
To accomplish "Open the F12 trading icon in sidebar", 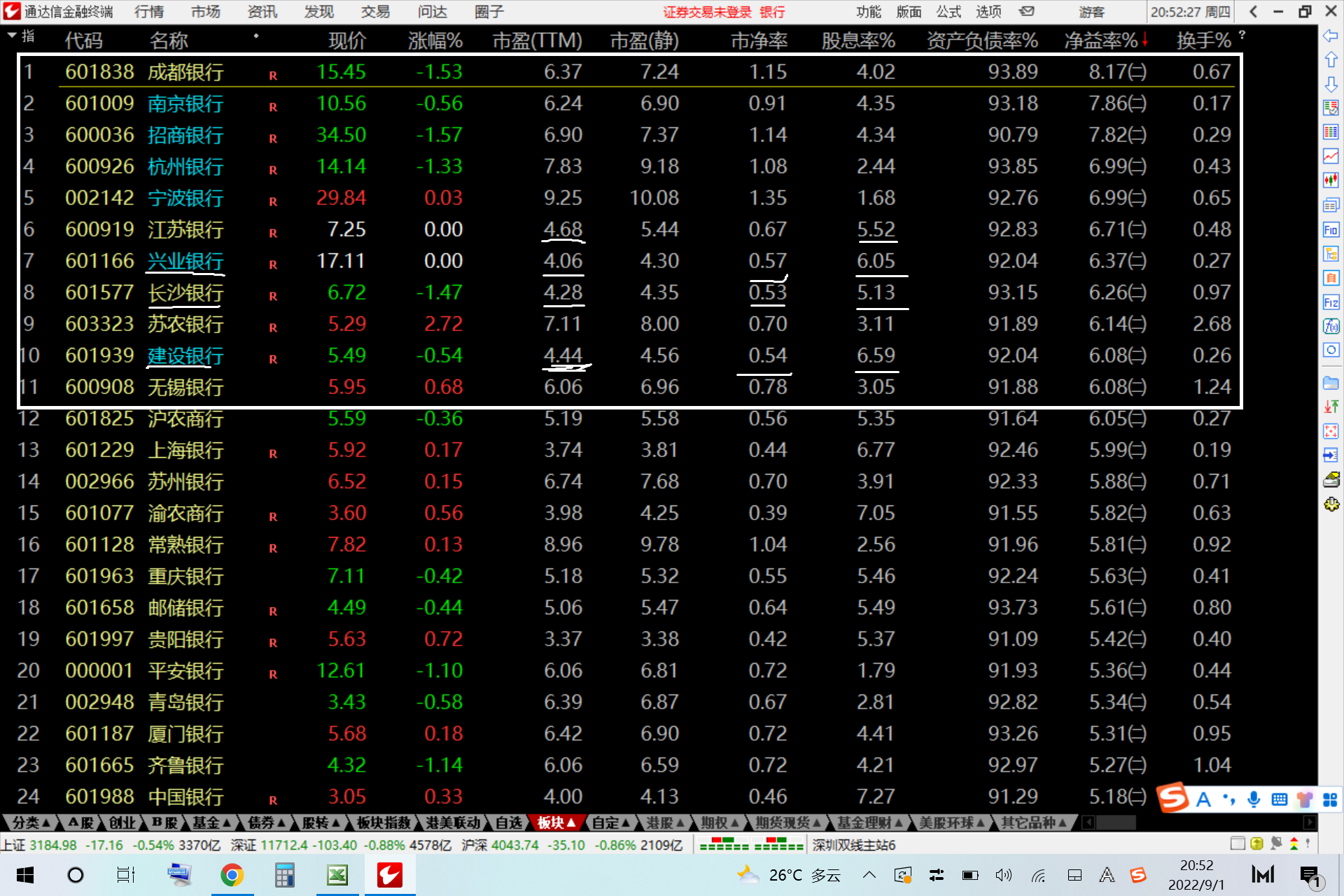I will [1331, 302].
